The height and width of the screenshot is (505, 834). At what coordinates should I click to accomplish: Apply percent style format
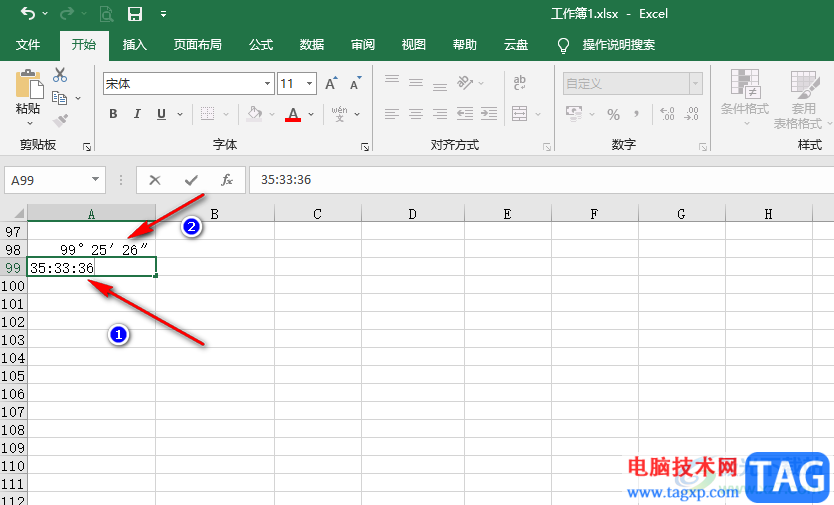pos(613,114)
